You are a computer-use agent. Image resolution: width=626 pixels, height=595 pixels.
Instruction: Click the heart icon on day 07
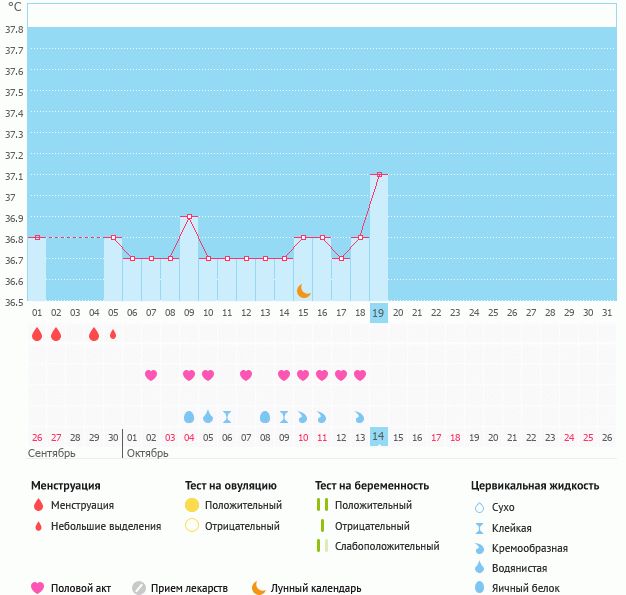pos(151,375)
